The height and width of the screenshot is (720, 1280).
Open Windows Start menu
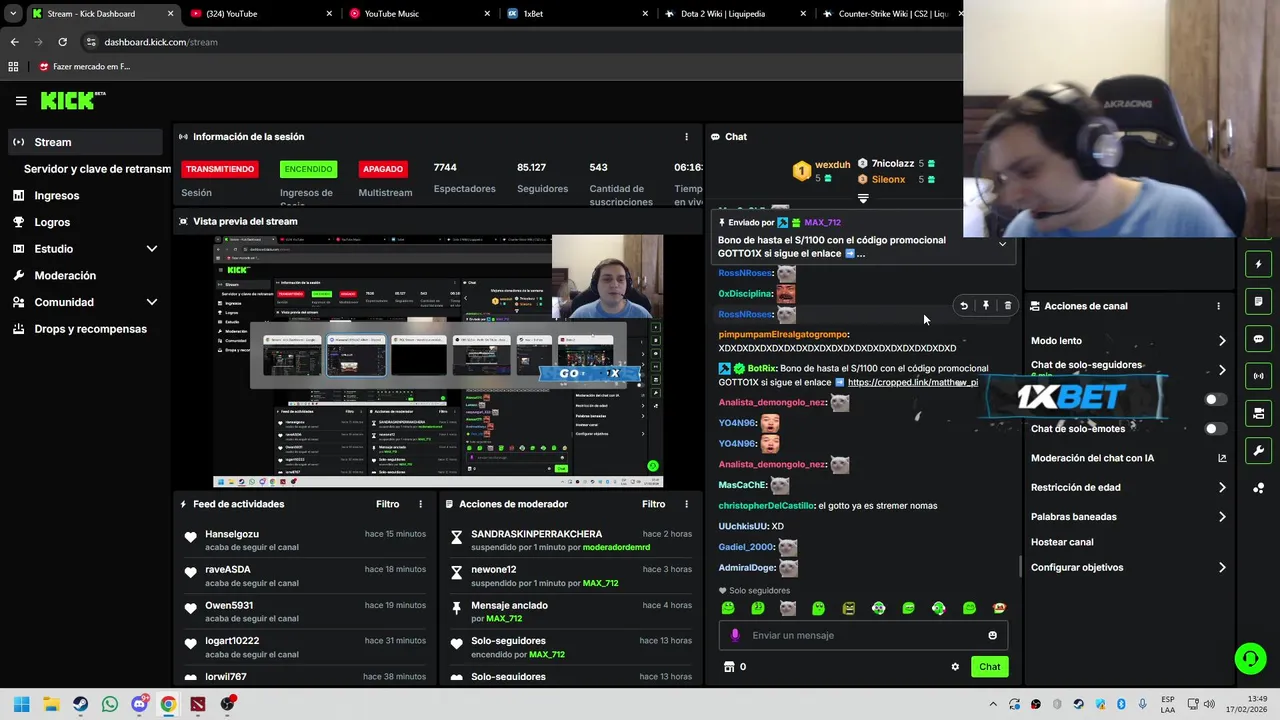(21, 704)
